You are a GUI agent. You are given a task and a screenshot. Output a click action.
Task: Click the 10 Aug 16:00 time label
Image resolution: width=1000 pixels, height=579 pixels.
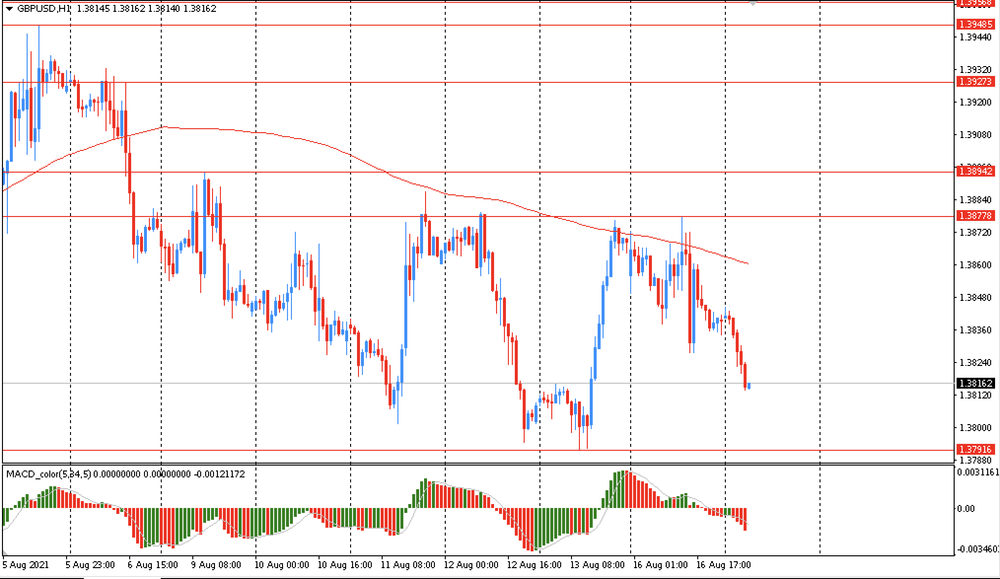point(344,565)
